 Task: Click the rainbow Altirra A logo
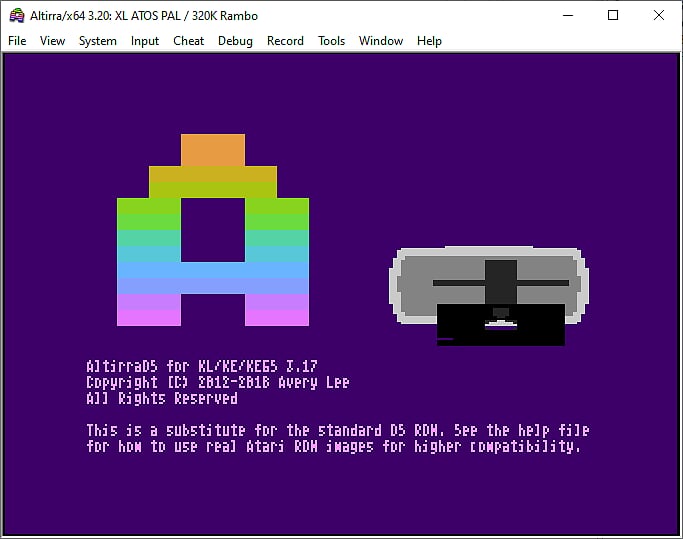coord(213,230)
